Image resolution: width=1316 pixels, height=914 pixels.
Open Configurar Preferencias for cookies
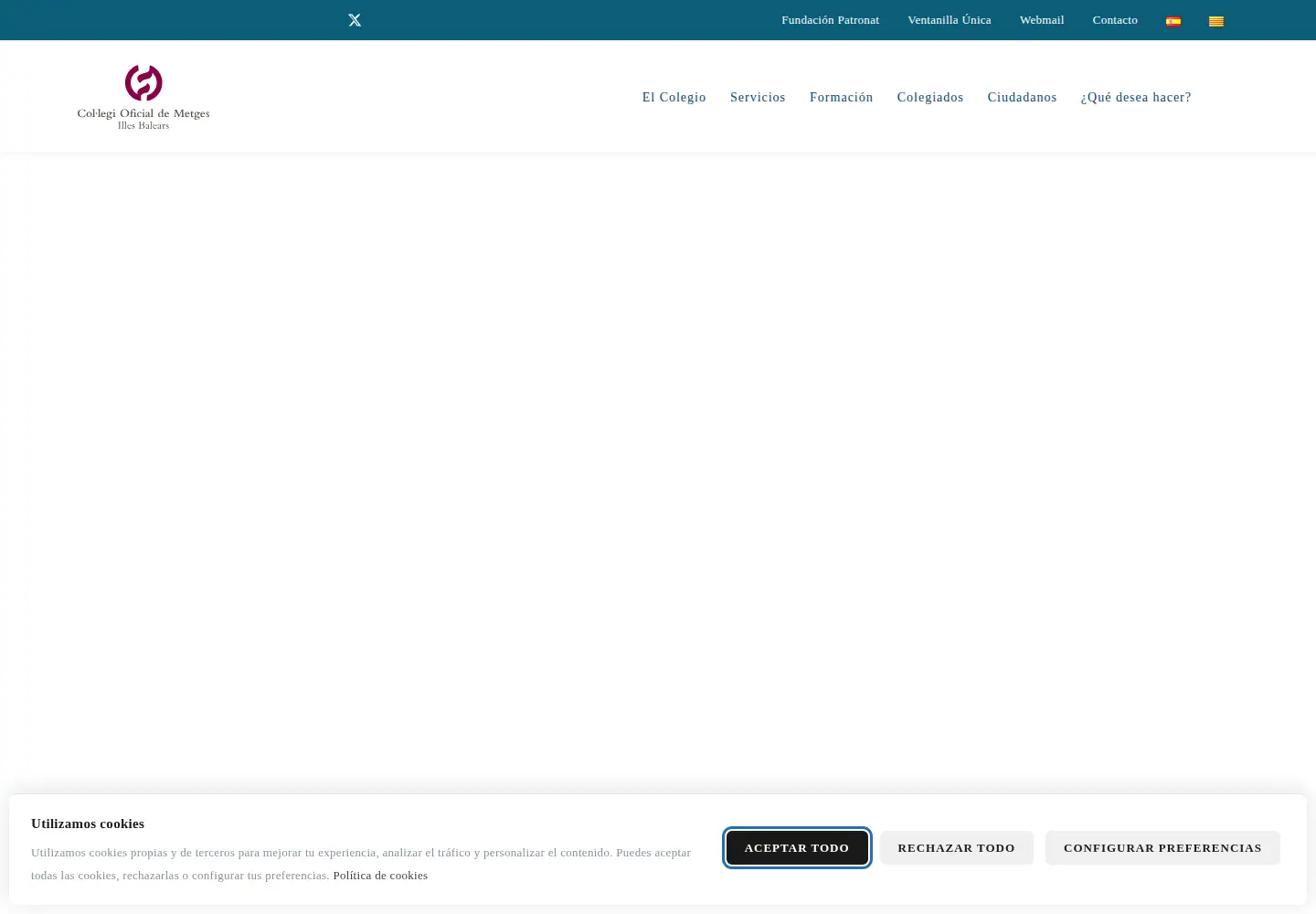click(x=1162, y=848)
